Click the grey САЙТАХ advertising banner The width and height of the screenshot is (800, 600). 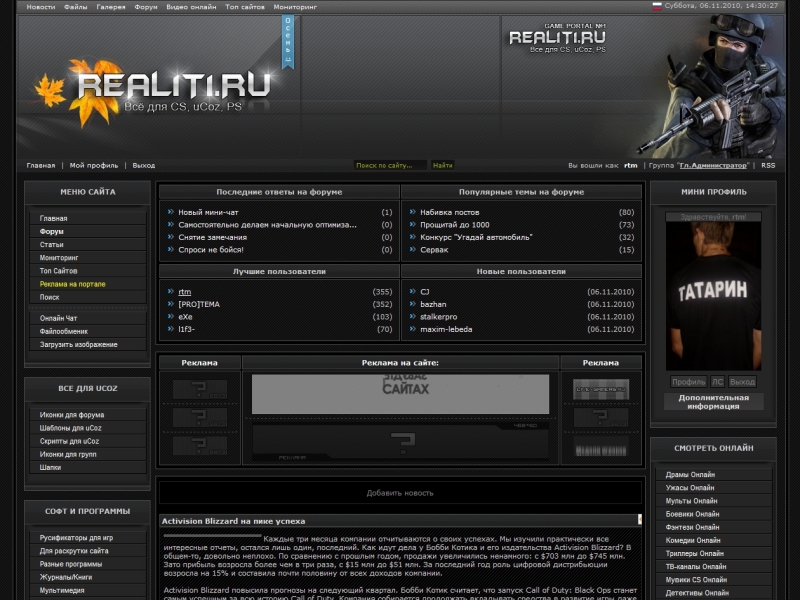(401, 394)
